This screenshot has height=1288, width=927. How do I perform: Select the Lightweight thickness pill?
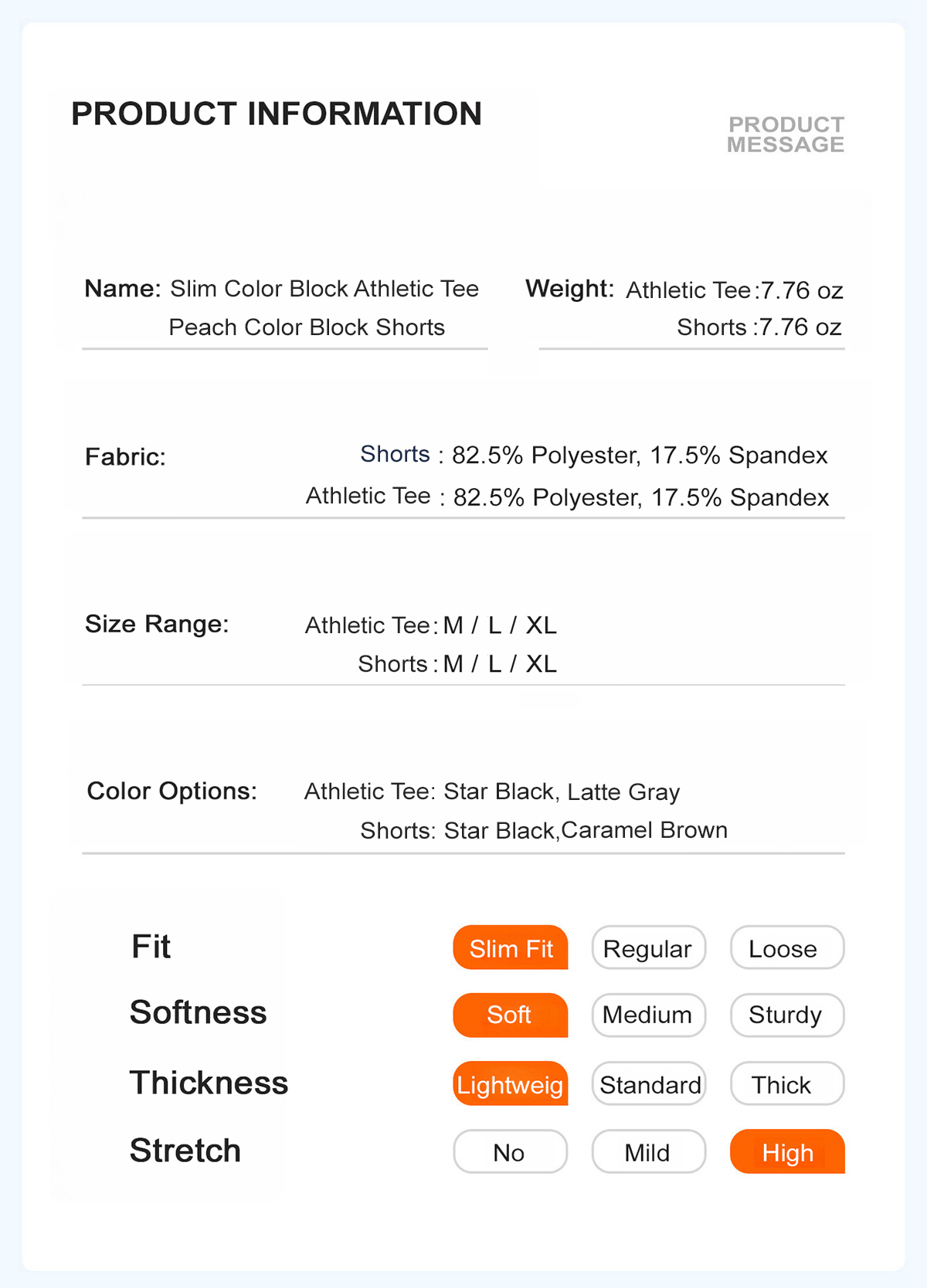tap(511, 1083)
